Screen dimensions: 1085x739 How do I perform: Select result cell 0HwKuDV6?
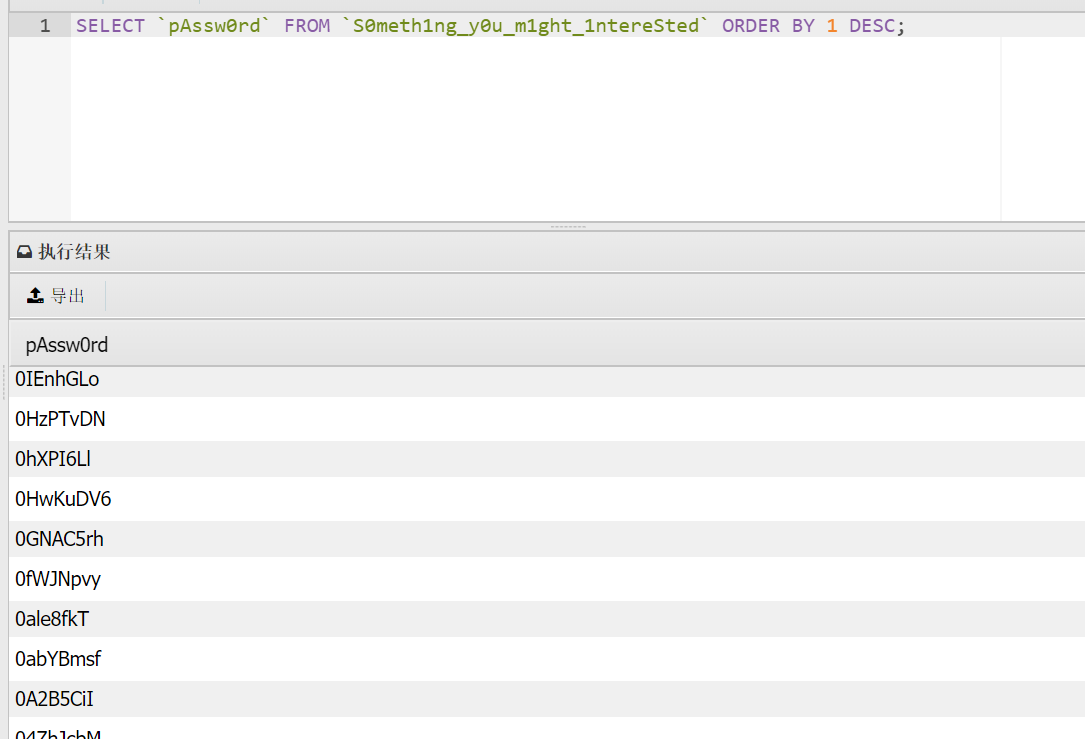click(x=63, y=499)
